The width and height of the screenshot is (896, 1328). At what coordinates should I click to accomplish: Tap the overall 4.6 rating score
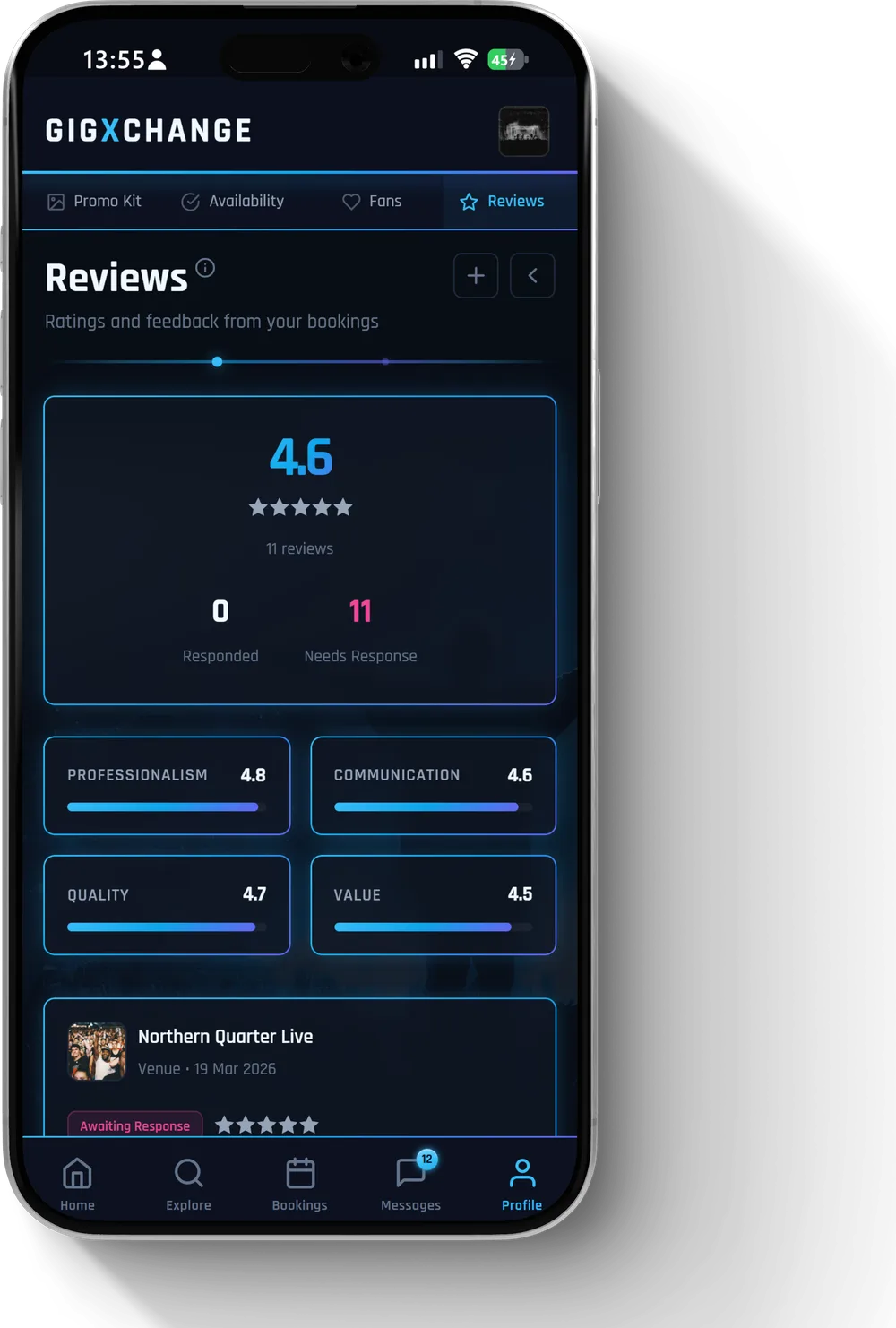coord(301,458)
